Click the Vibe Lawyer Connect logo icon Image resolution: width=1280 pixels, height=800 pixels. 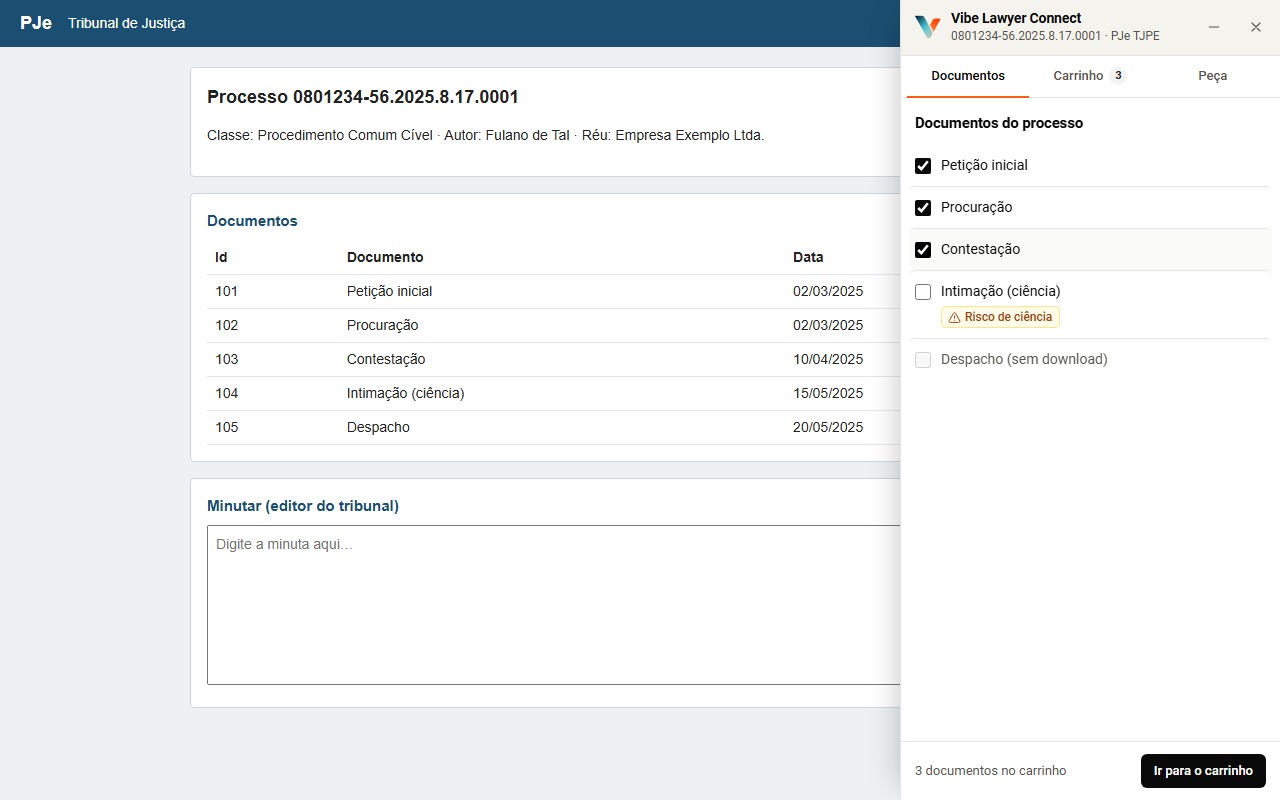click(927, 27)
